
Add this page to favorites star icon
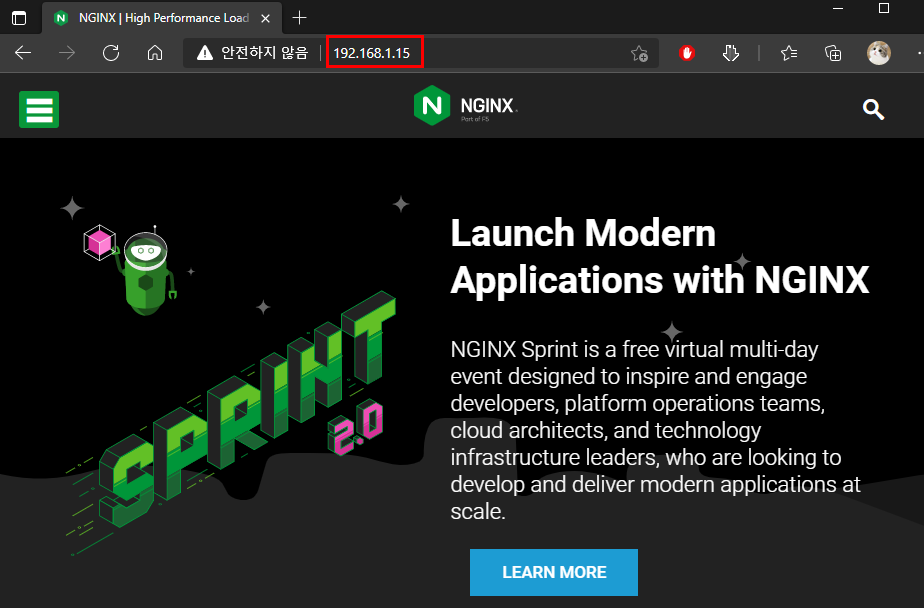(x=639, y=54)
